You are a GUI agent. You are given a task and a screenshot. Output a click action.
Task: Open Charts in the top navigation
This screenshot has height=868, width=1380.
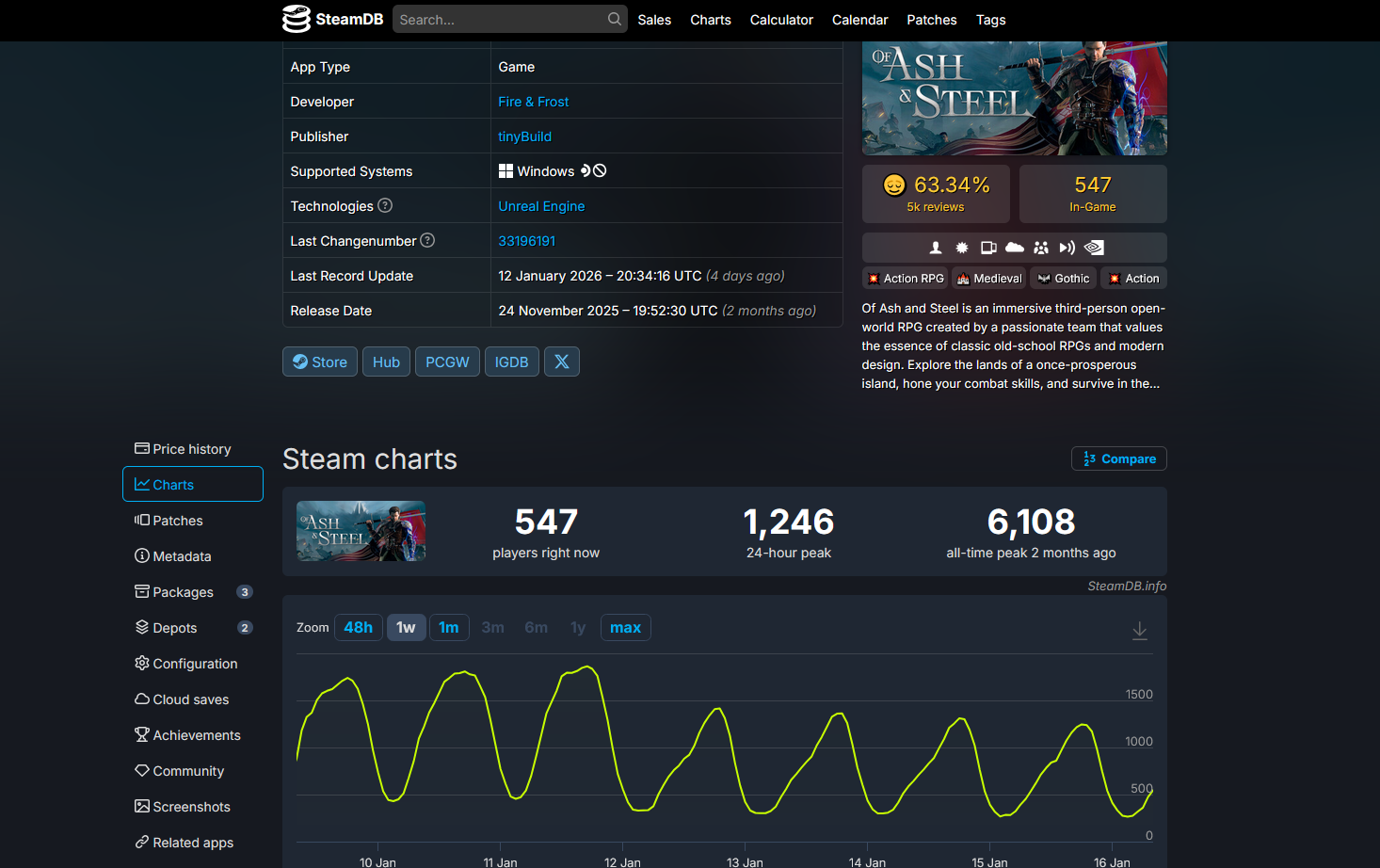[711, 20]
